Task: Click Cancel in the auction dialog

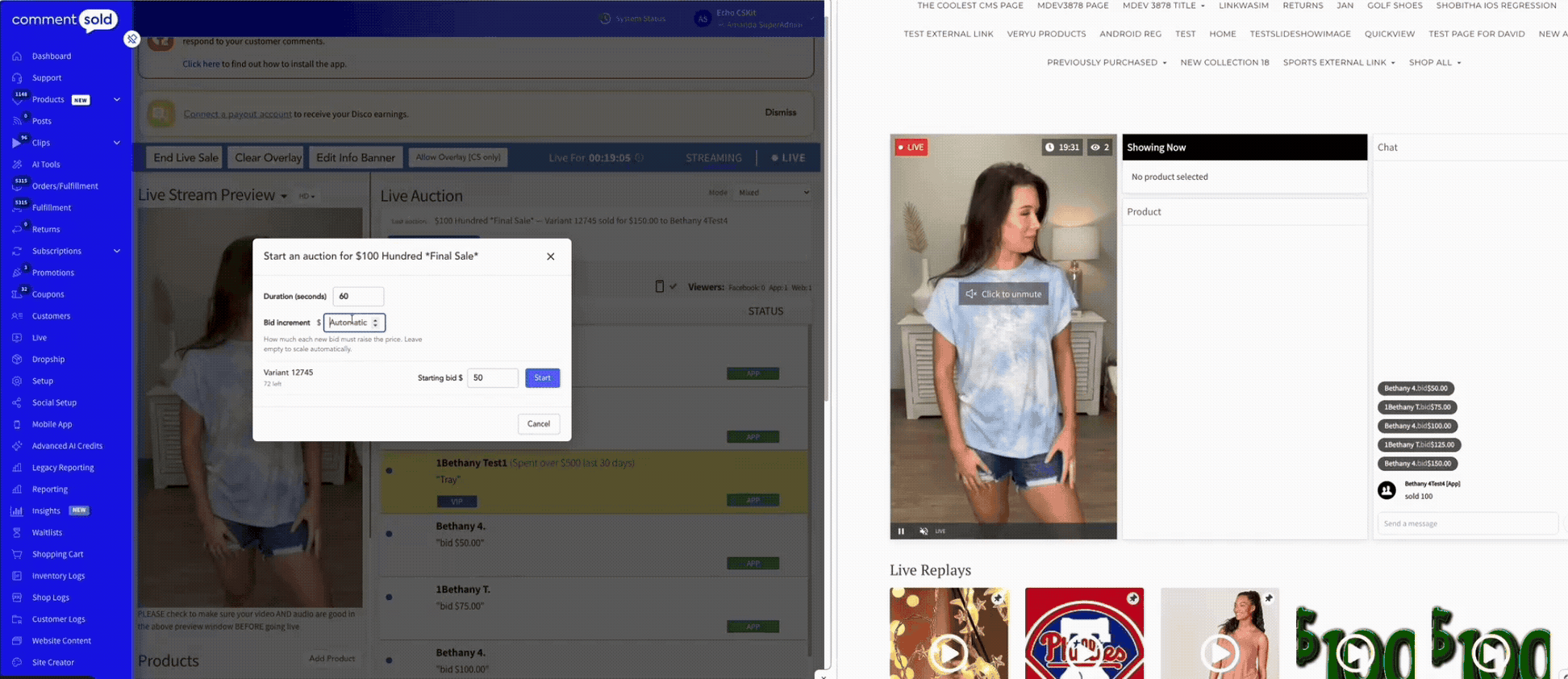Action: coord(539,424)
